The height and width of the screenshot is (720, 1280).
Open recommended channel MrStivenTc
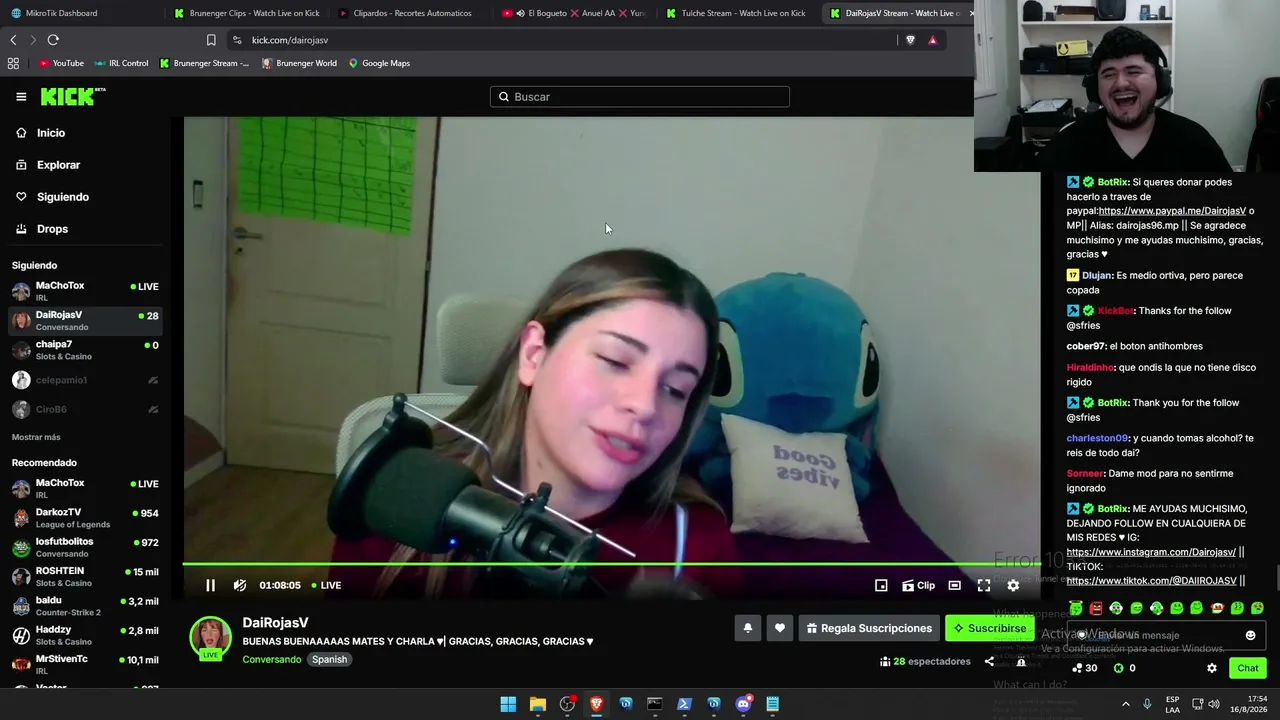pos(86,665)
